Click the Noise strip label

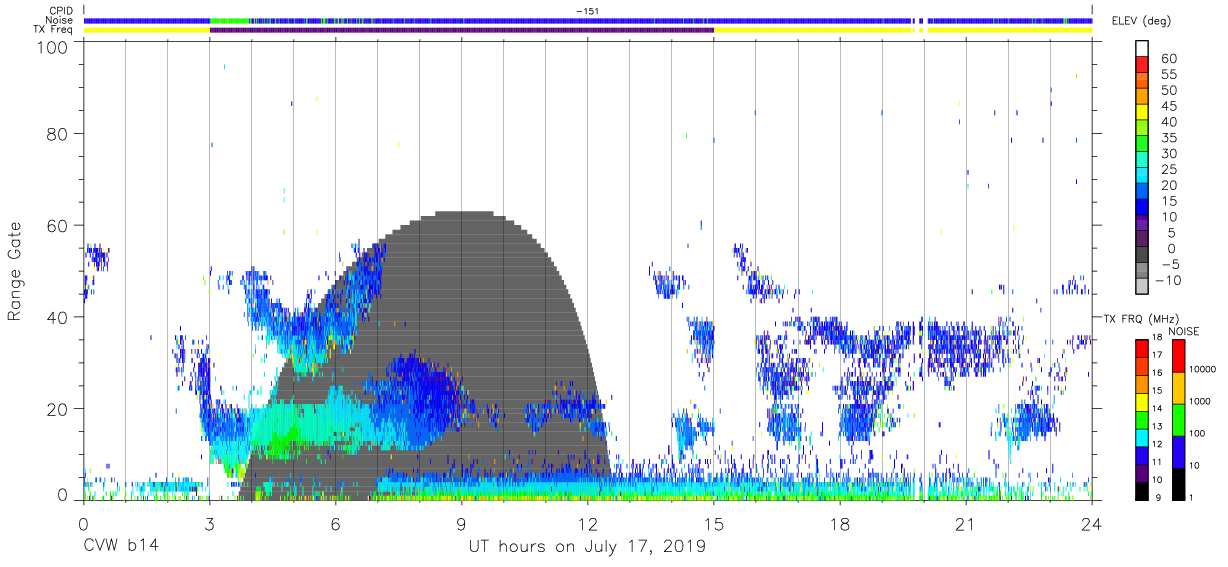point(58,20)
